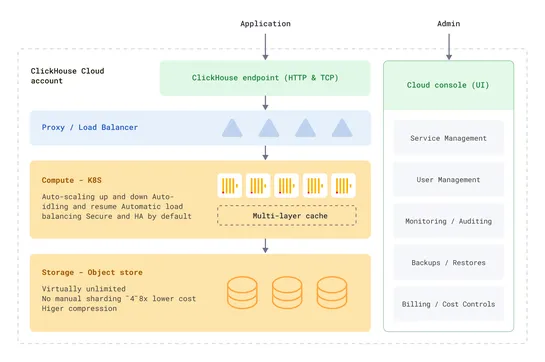Select the middle ClickHouse compute node icon
This screenshot has width=545, height=362.
286,186
